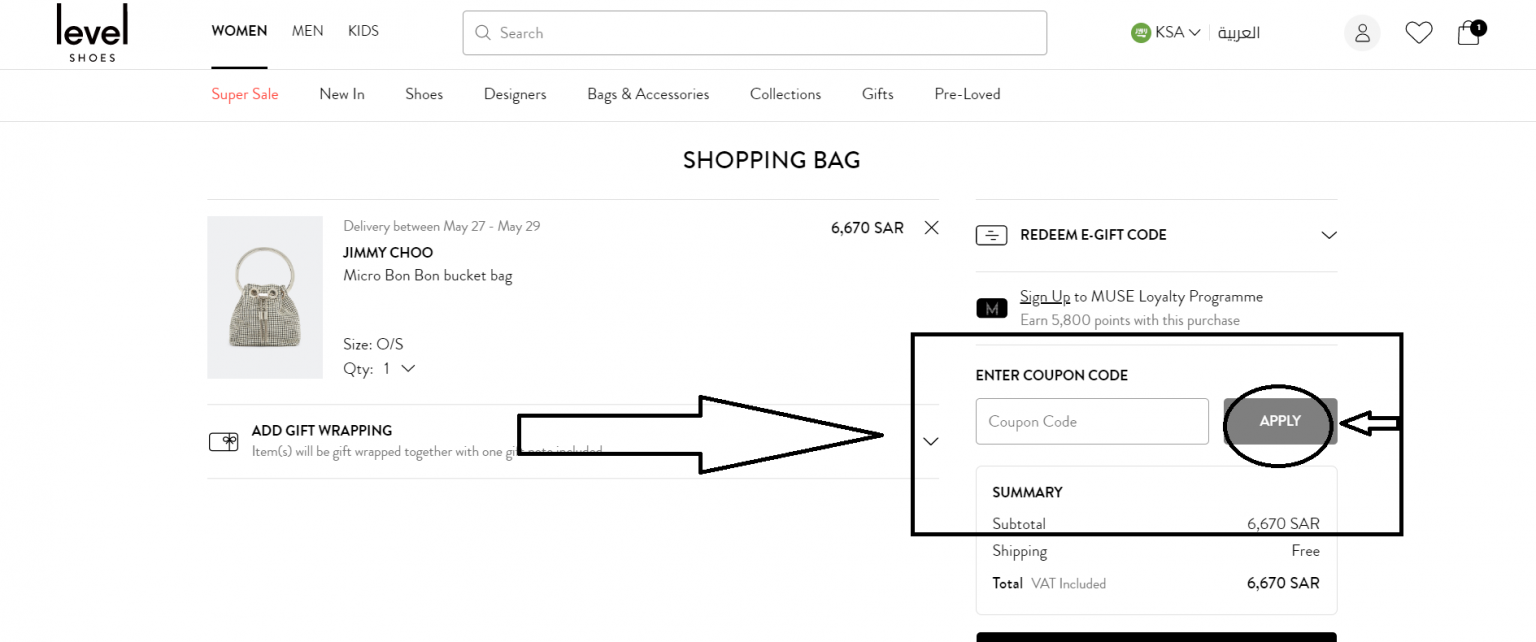Viewport: 1536px width, 642px height.
Task: Click the gift wrapping present icon
Action: (224, 440)
